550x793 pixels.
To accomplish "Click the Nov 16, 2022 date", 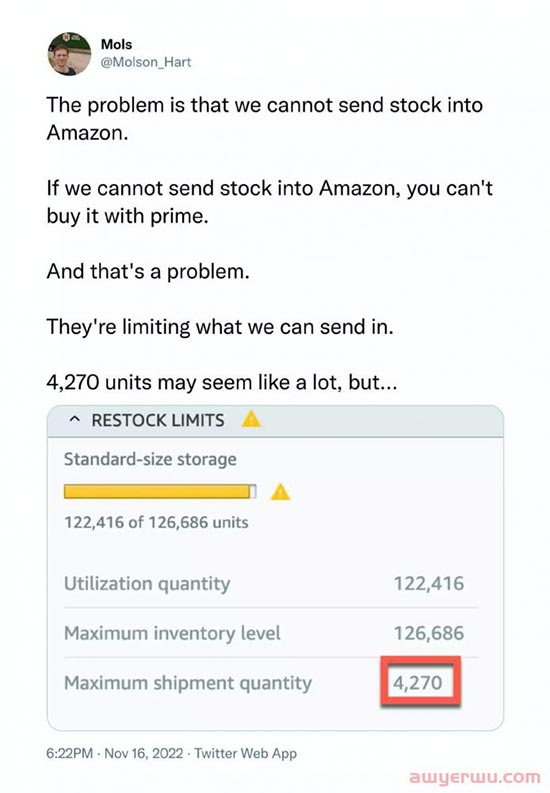I will click(x=144, y=754).
